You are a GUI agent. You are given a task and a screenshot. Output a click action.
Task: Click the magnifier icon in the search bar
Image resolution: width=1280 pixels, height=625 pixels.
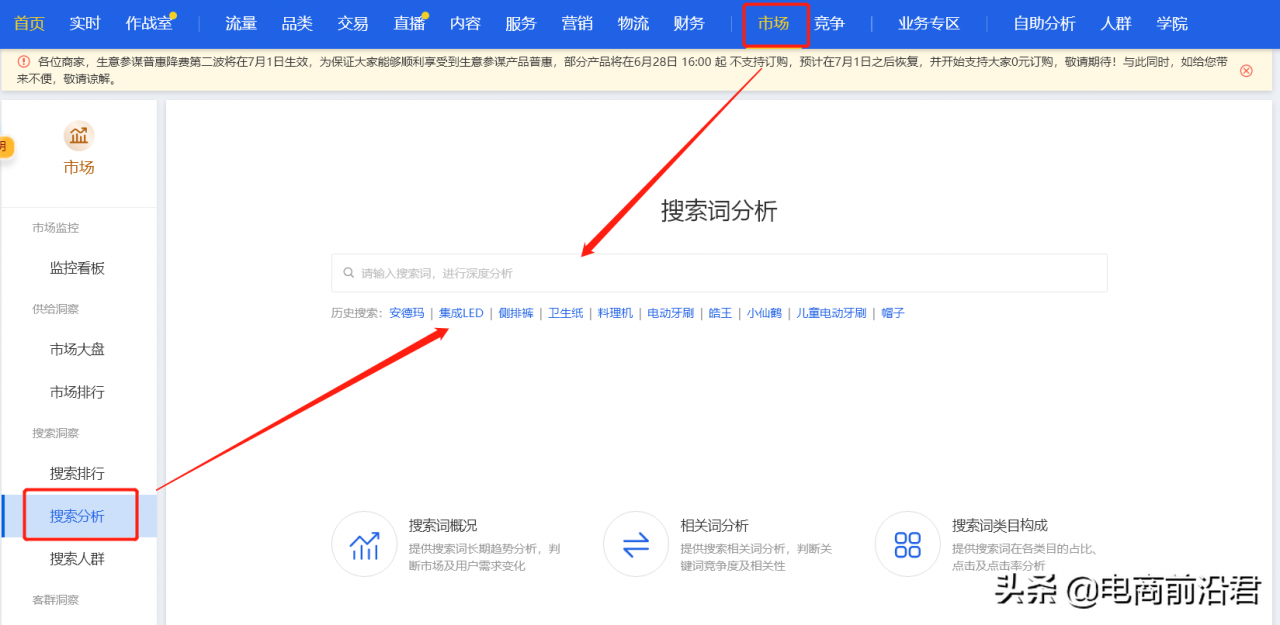click(348, 272)
